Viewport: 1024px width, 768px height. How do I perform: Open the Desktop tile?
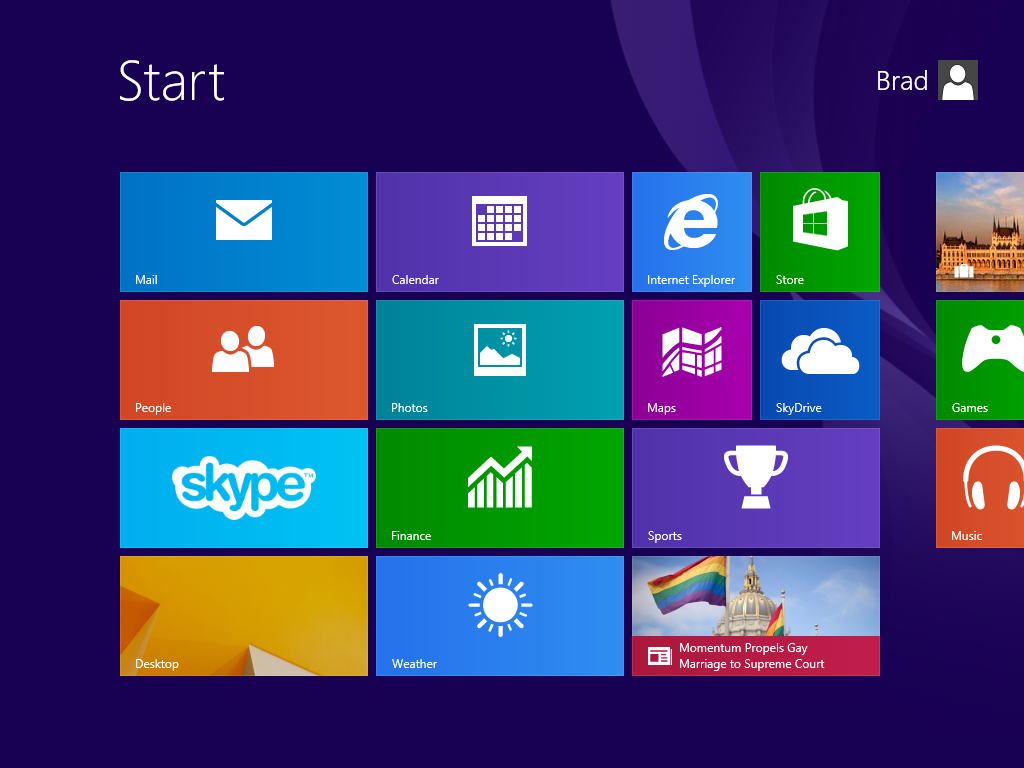[244, 616]
